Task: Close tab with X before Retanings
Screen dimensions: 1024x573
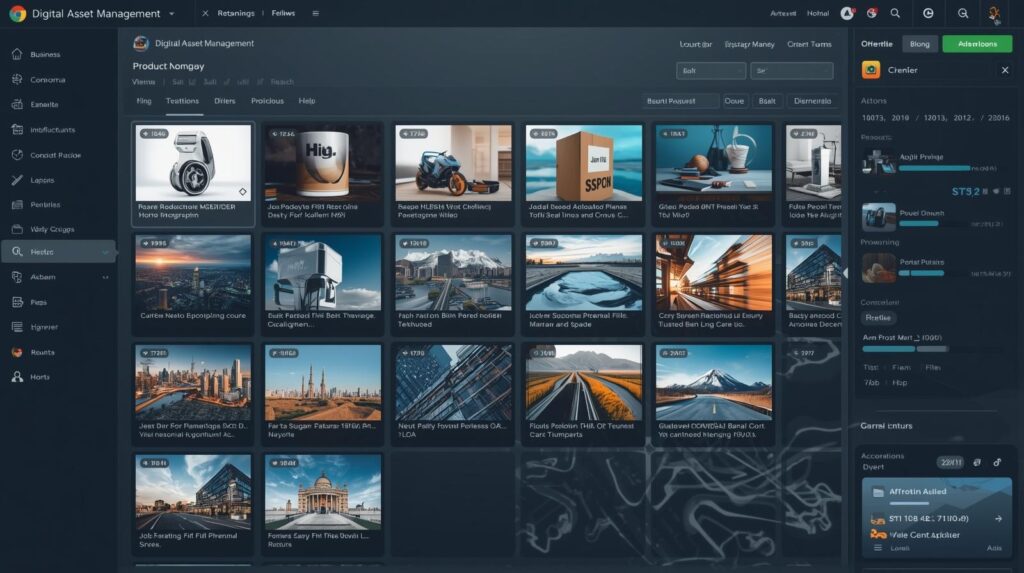Action: (205, 13)
